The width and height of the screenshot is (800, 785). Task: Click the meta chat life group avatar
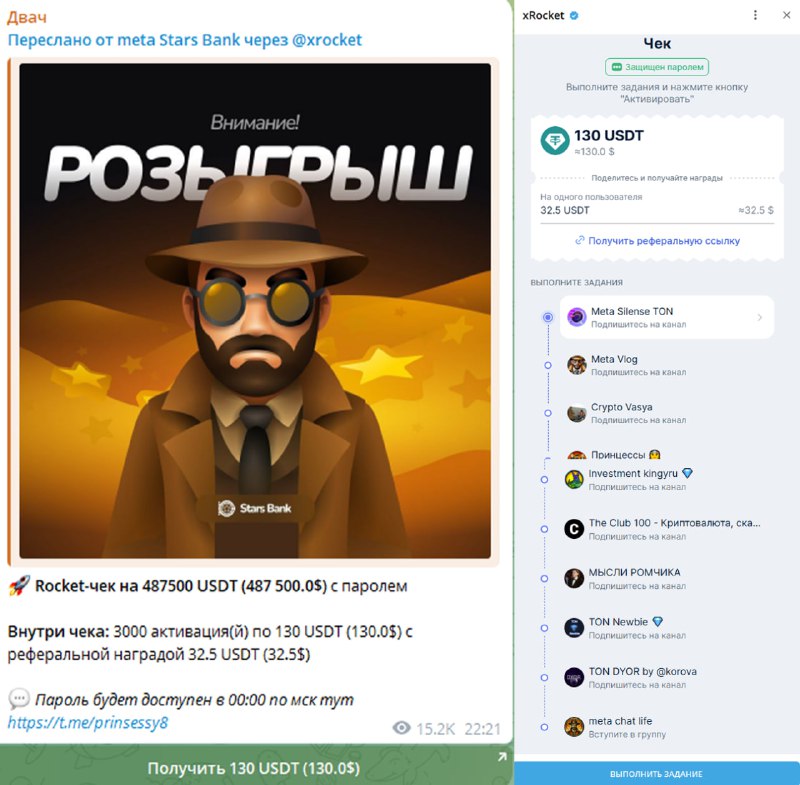click(x=574, y=727)
